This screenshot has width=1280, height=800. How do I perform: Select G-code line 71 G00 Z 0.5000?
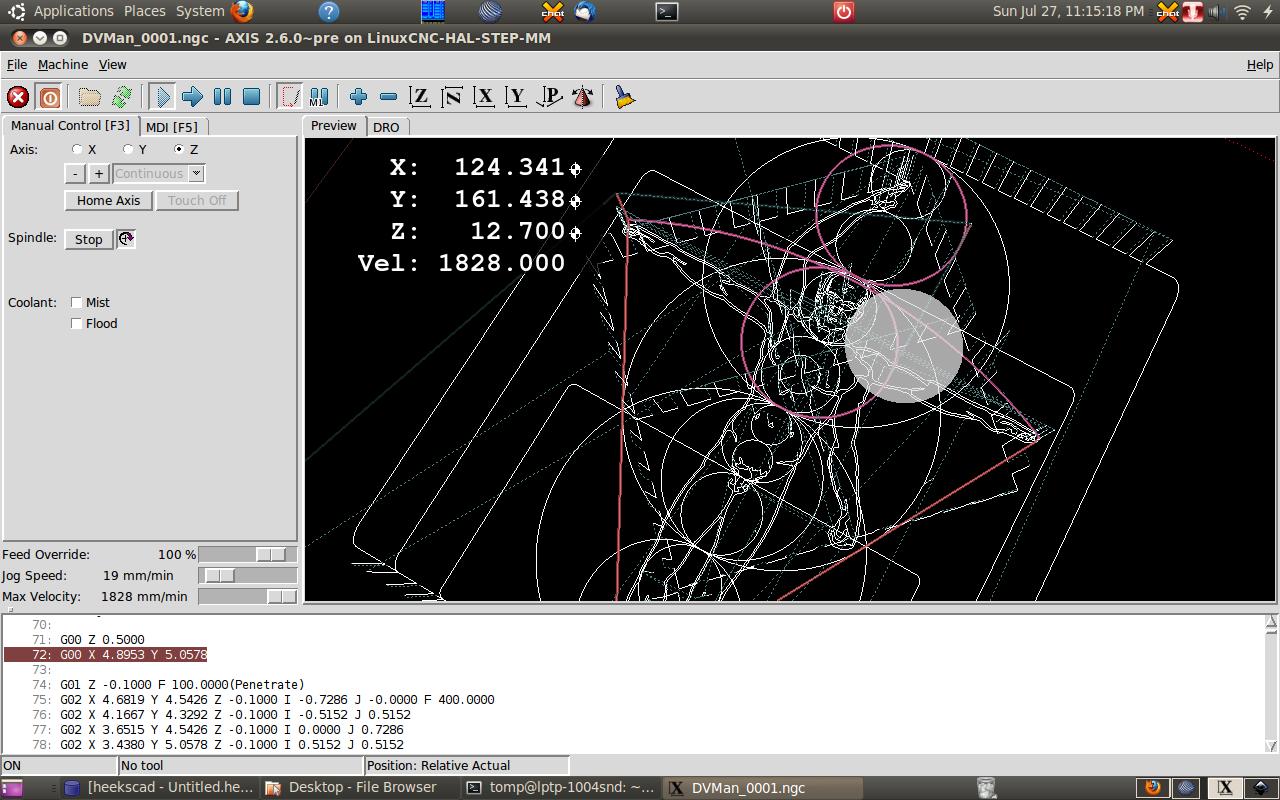pyautogui.click(x=102, y=639)
